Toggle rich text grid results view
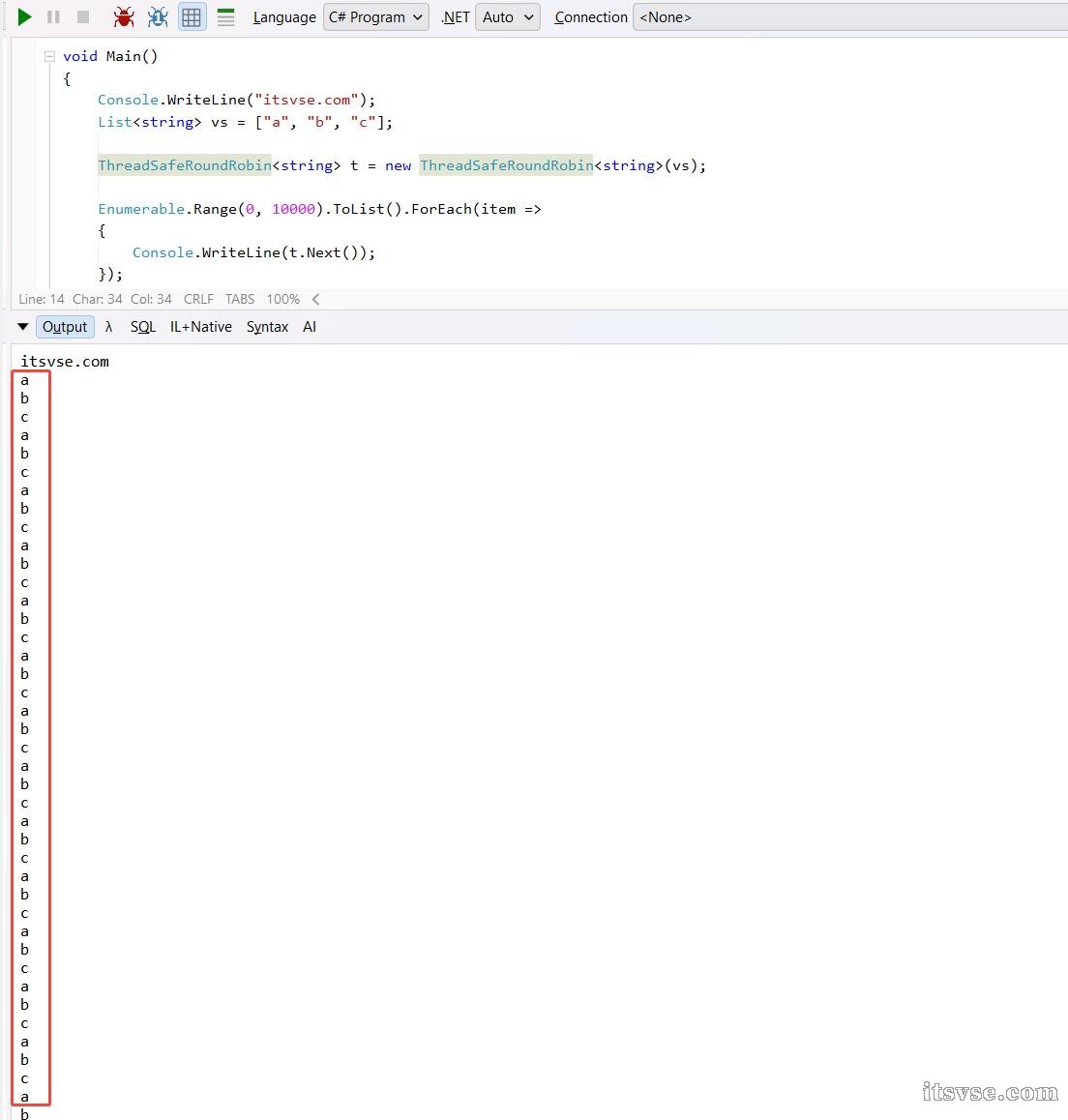Screen dimensions: 1068x1120 click(x=192, y=16)
